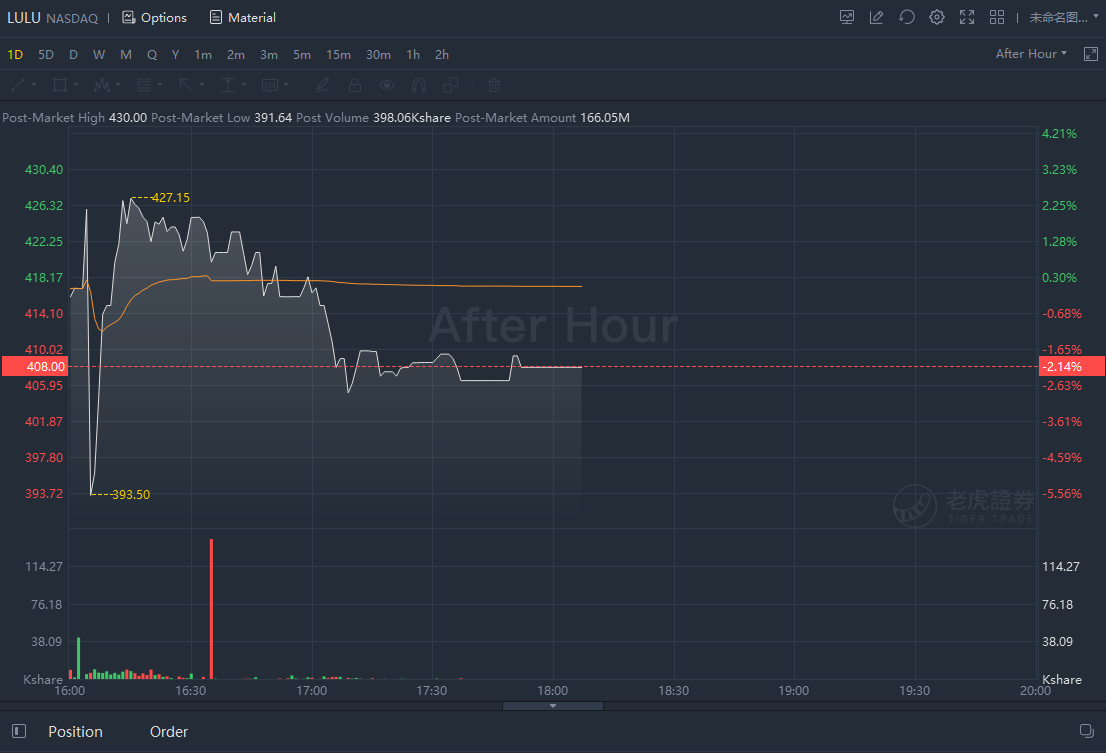Switch to the 5D timeframe tab

[x=46, y=54]
